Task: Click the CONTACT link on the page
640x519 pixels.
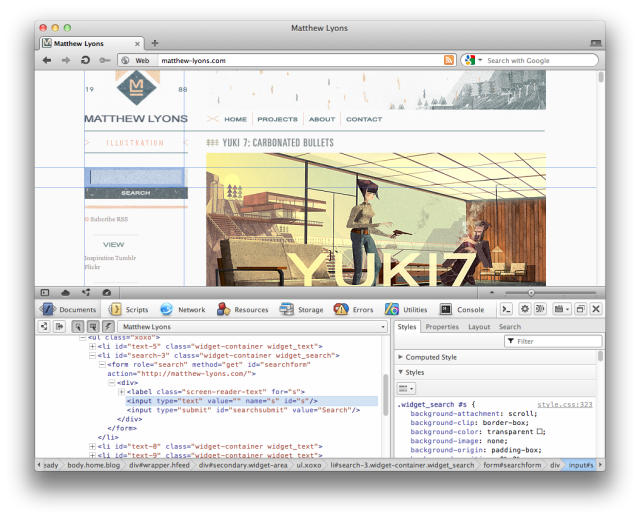Action: pyautogui.click(x=364, y=119)
